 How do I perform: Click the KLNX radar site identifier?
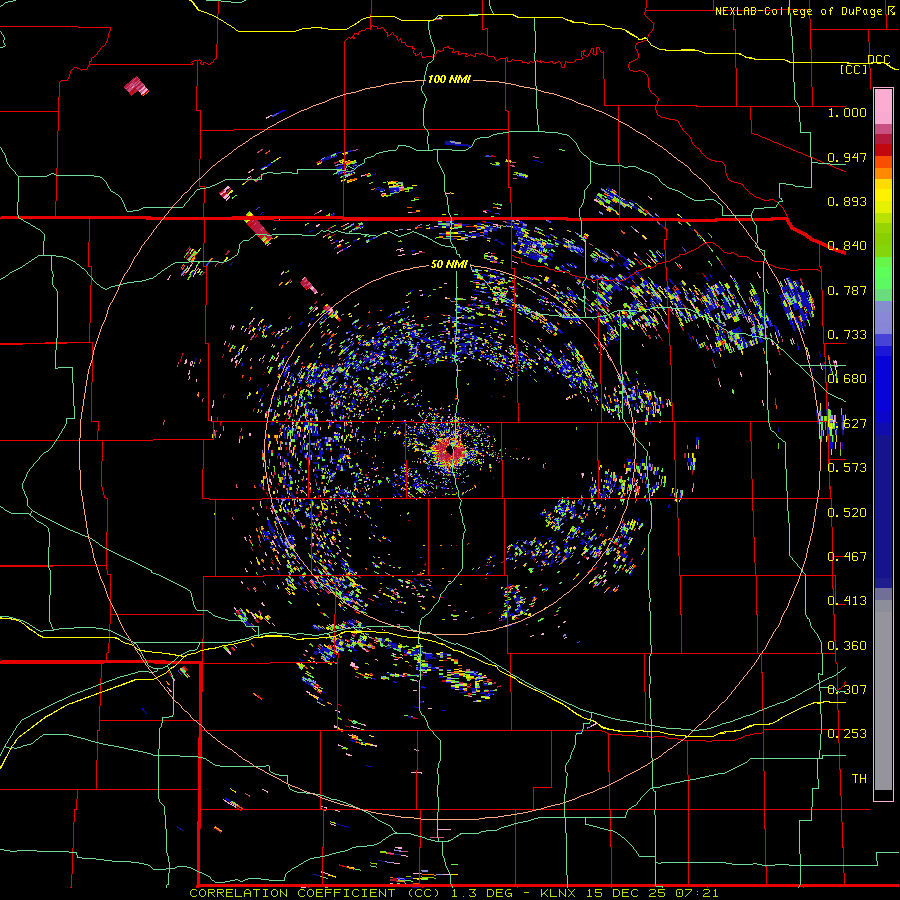coord(558,893)
